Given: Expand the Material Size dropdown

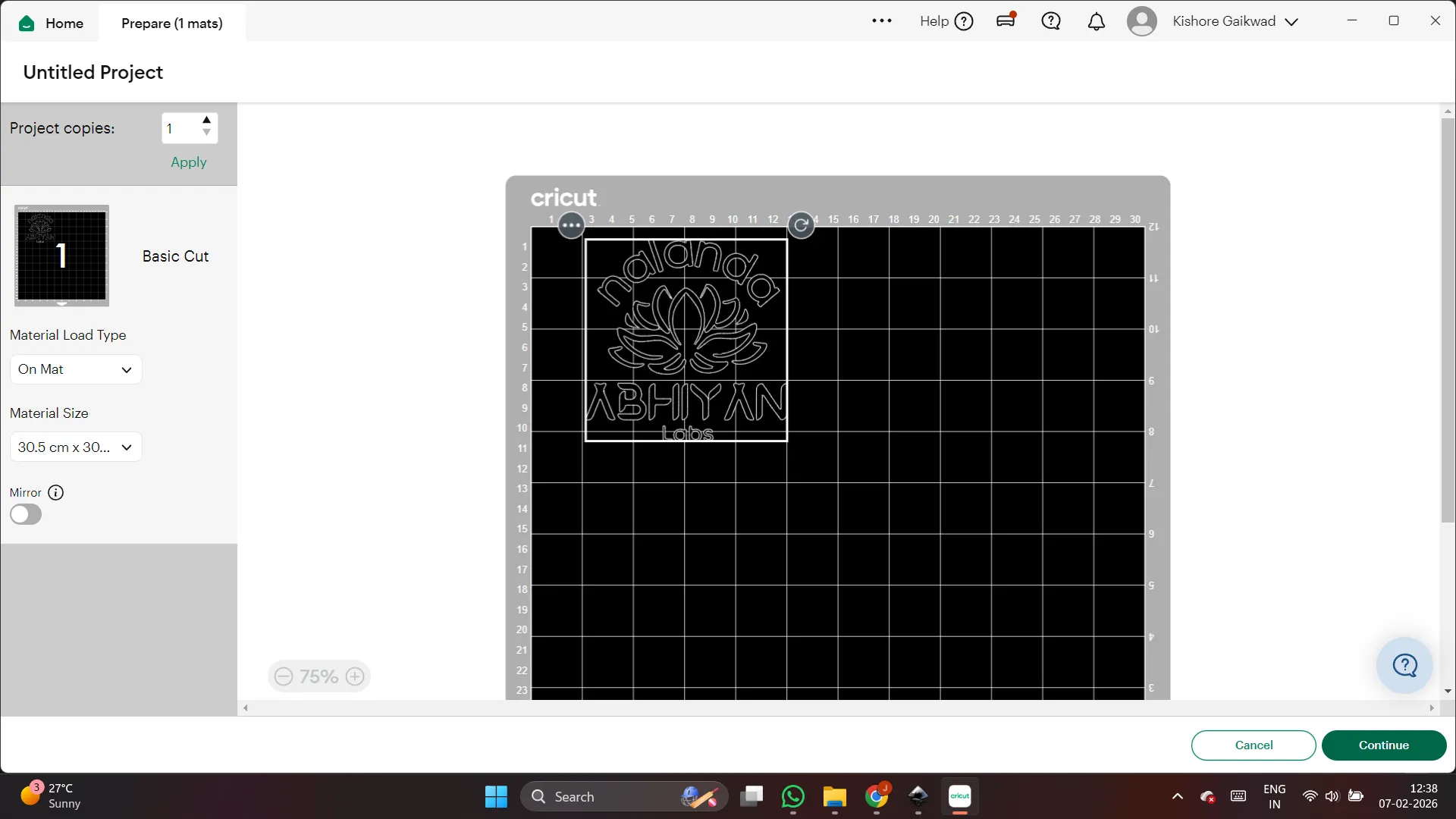Looking at the screenshot, I should click(x=76, y=447).
